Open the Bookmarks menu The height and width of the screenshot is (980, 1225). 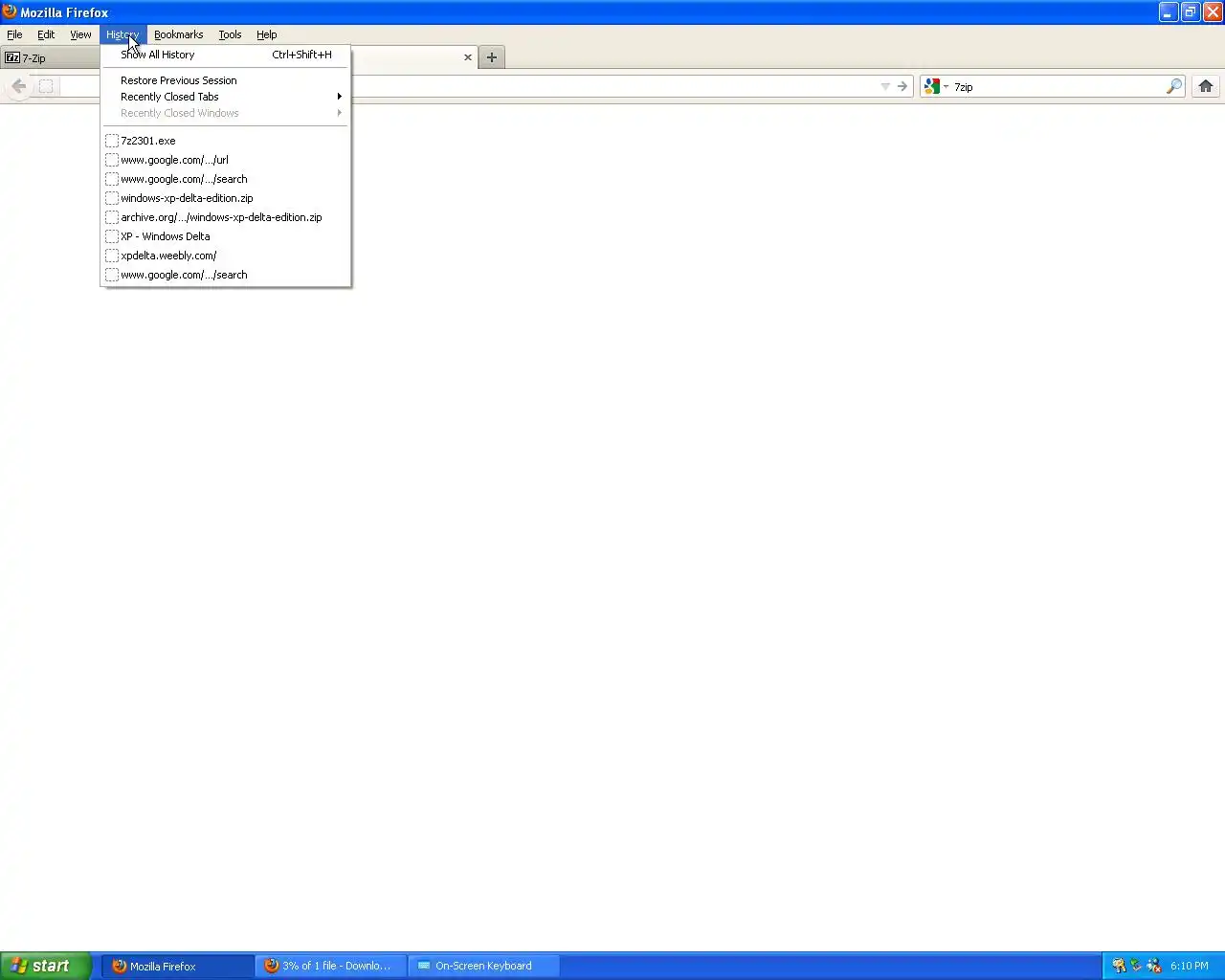(178, 34)
